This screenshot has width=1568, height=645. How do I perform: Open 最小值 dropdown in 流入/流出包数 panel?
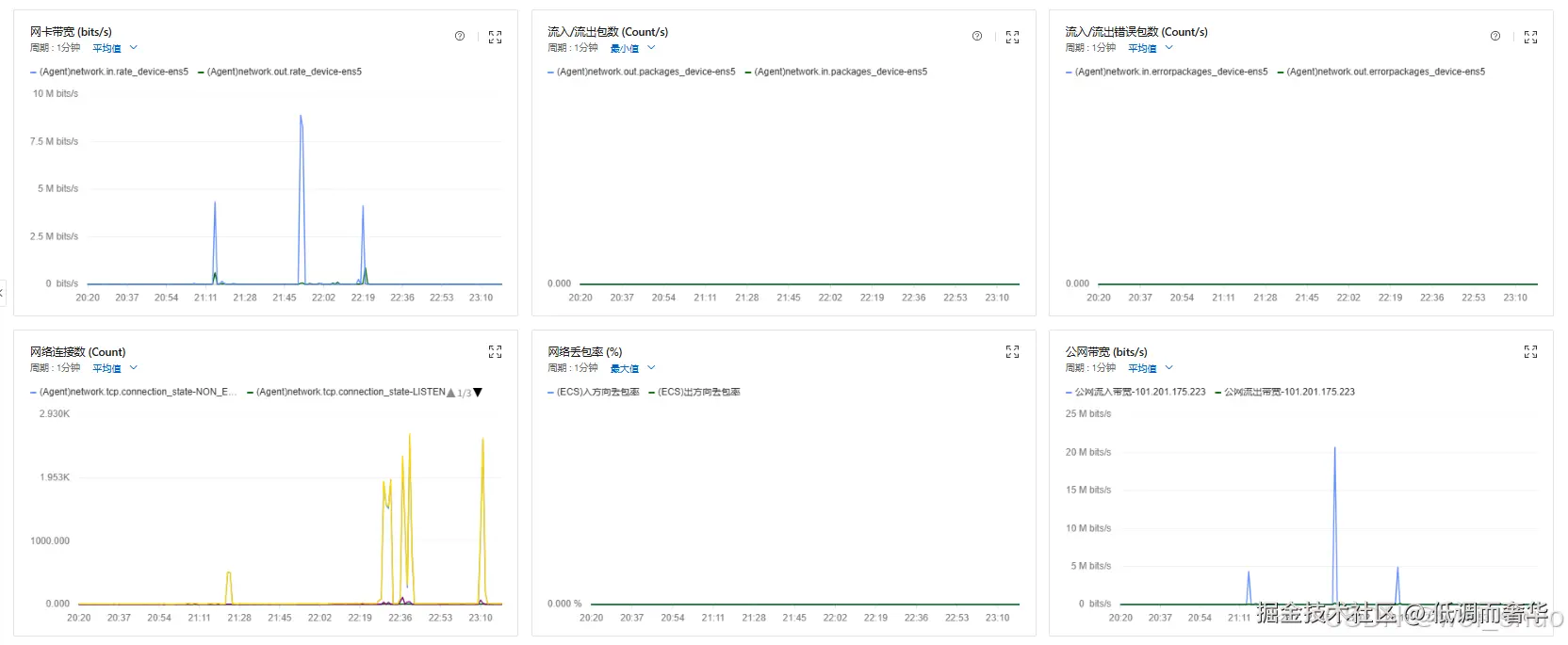coord(632,48)
